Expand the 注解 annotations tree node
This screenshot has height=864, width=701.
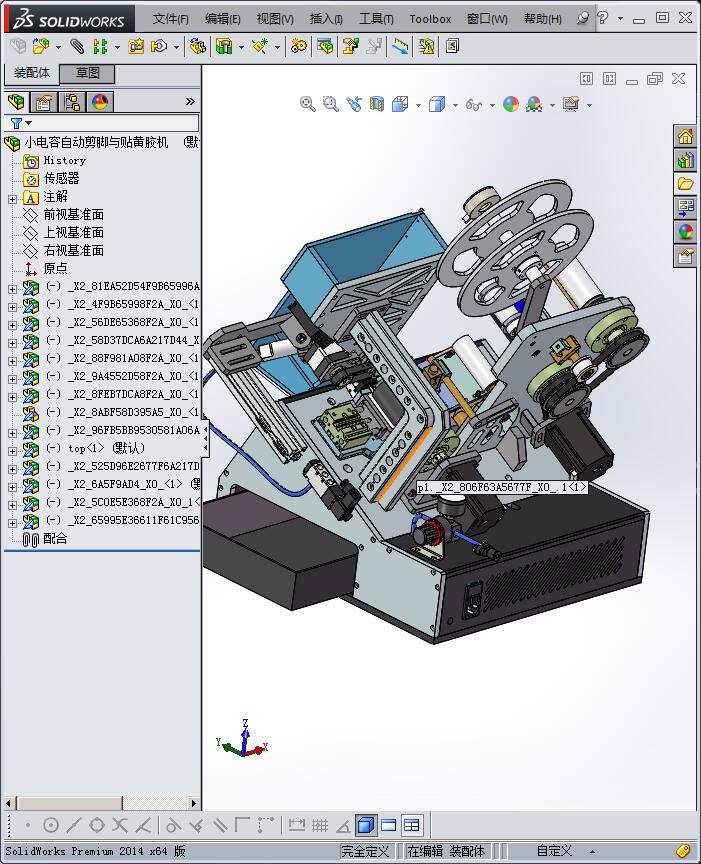pyautogui.click(x=12, y=199)
